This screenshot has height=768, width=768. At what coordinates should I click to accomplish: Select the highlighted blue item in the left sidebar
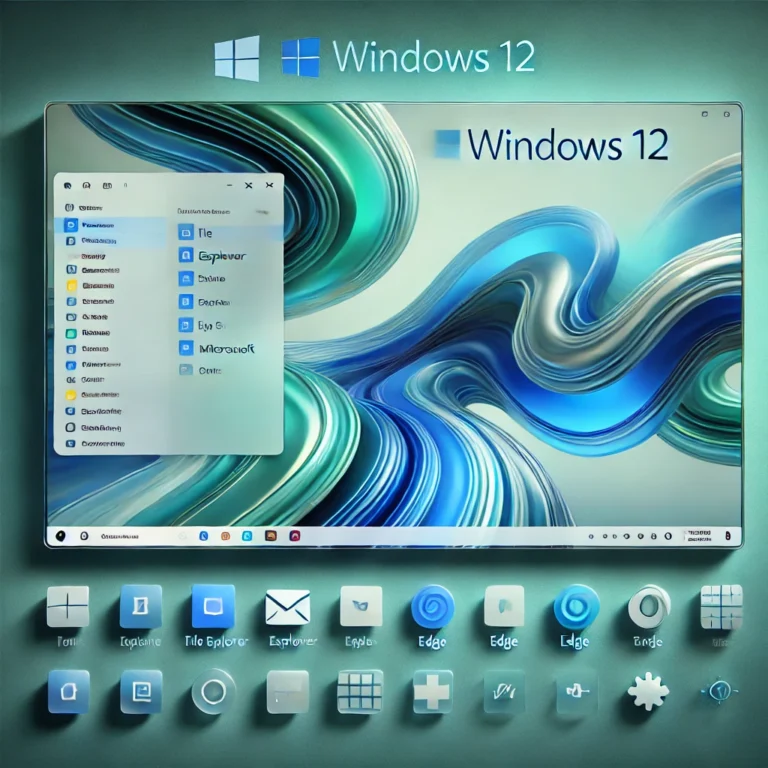coord(111,225)
